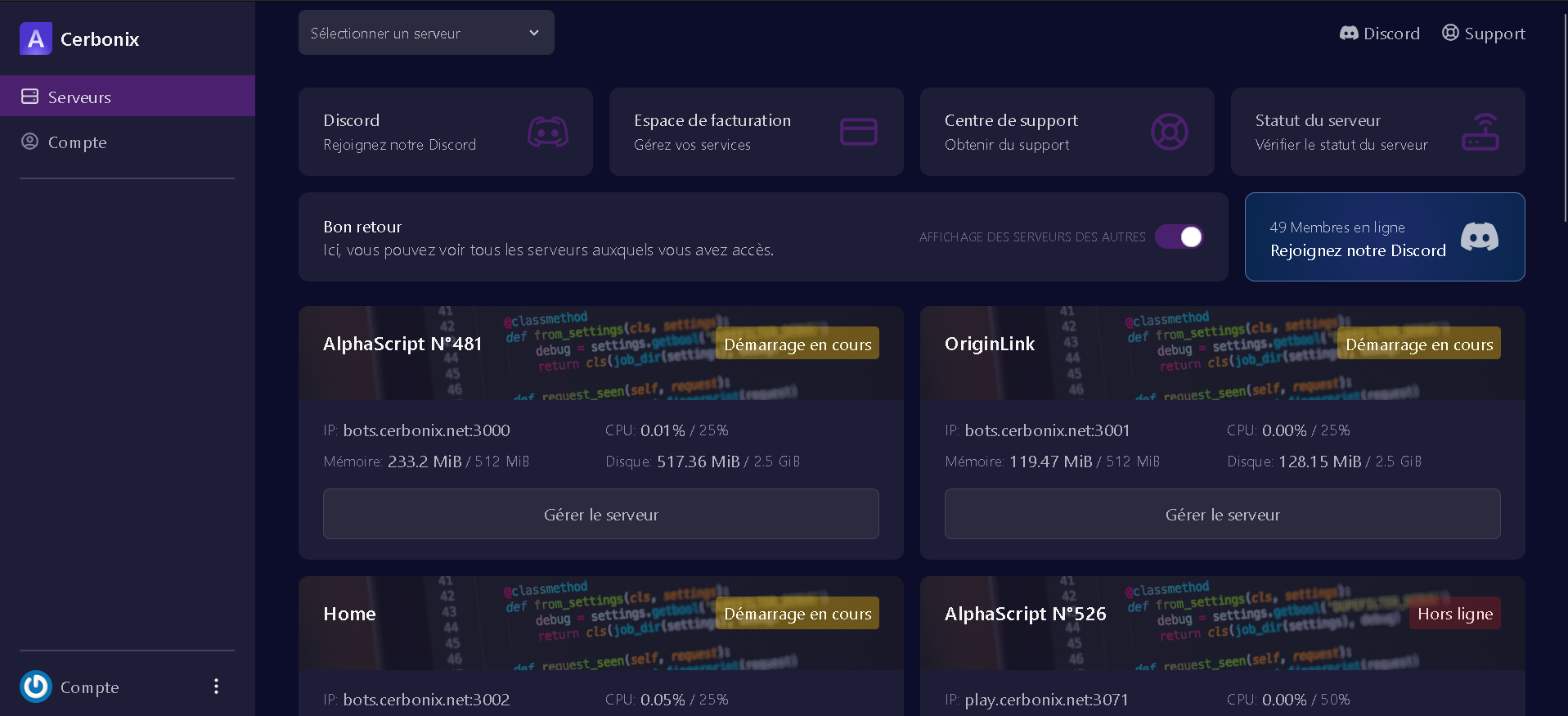The height and width of the screenshot is (716, 1568).
Task: Click IP play.cerbonix.net:3071
Action: pyautogui.click(x=1046, y=700)
